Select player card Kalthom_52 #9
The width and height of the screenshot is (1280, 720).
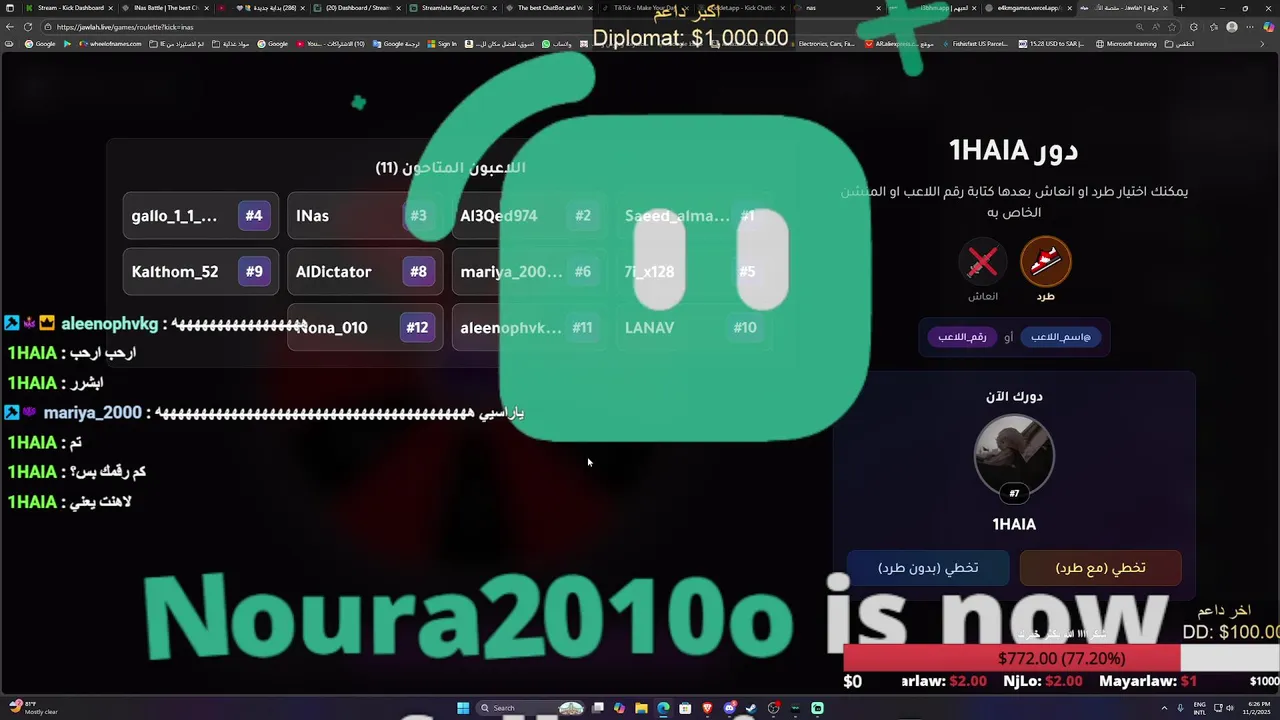click(x=200, y=272)
